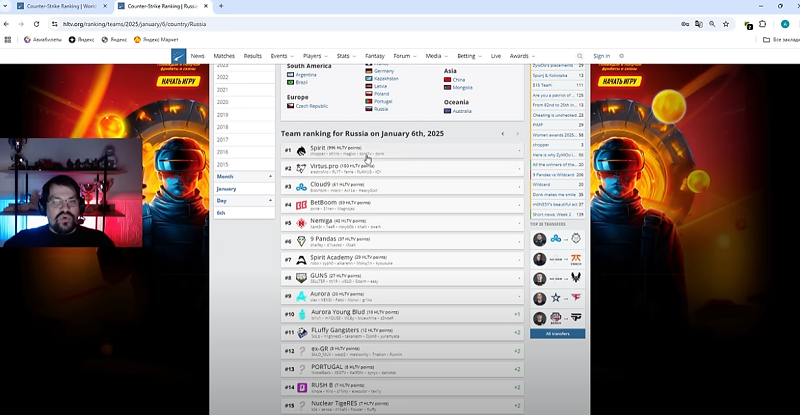Go to previous ranking date arrow
Screen dimensions: 800x415
click(503, 134)
